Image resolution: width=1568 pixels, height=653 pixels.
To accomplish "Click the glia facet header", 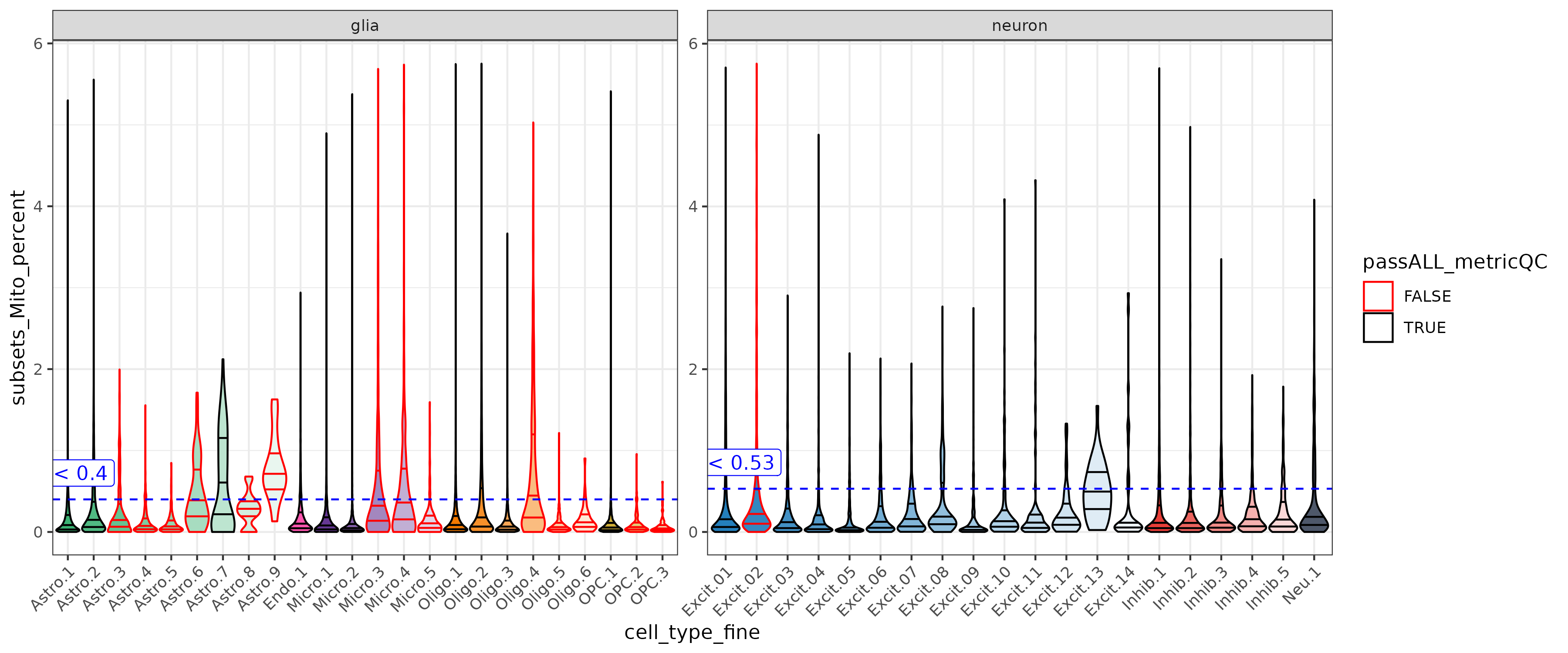I will [365, 26].
